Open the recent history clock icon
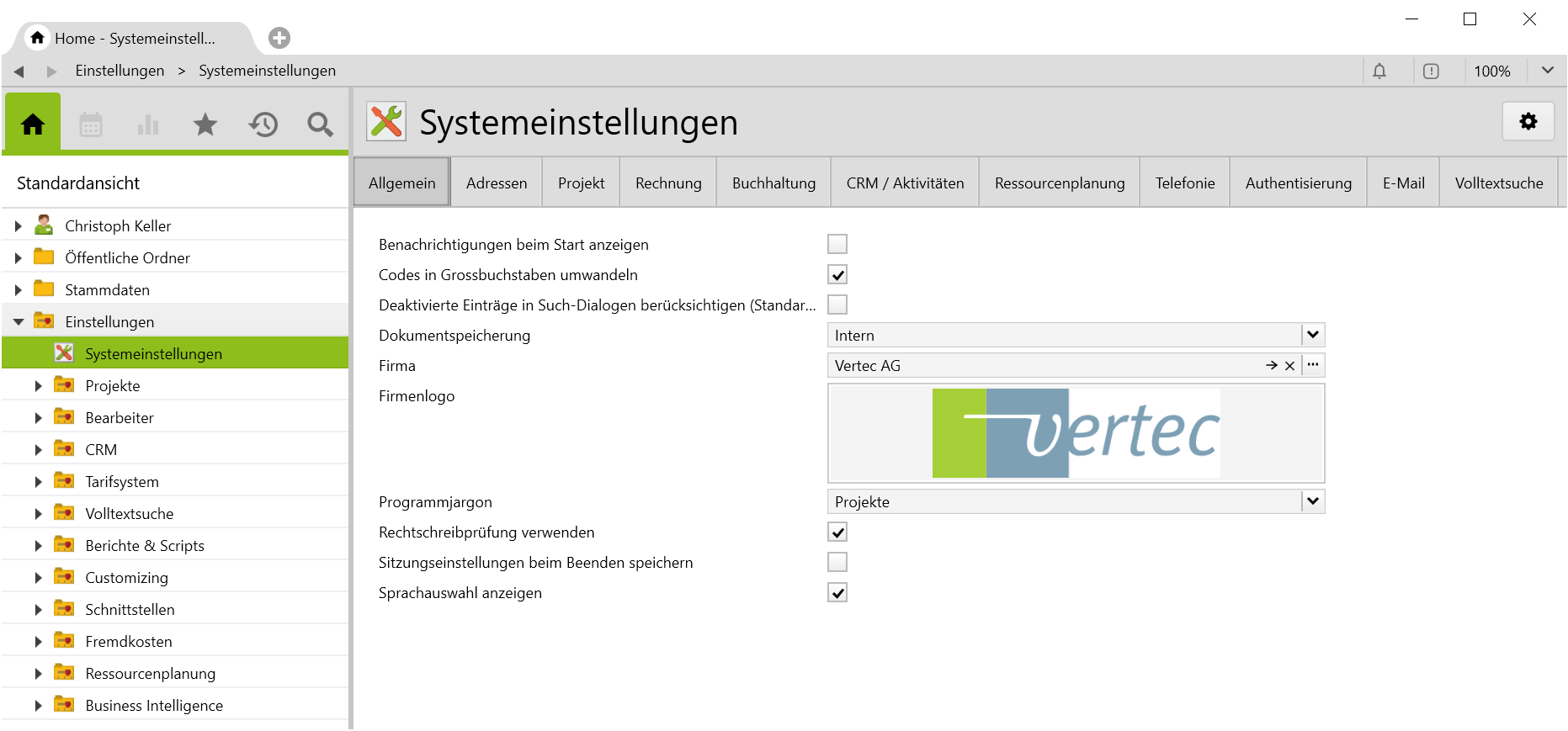Viewport: 1568px width, 731px height. pyautogui.click(x=263, y=124)
